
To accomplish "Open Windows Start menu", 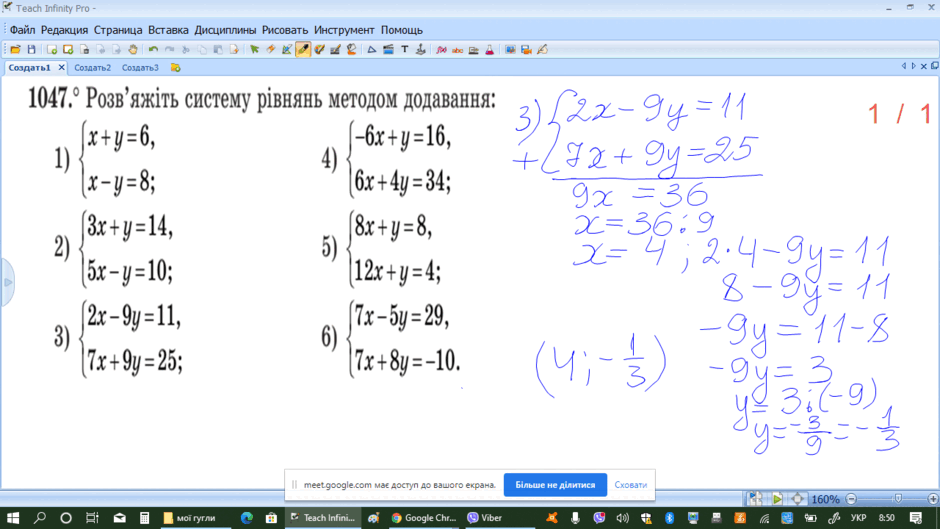I will coord(13,518).
